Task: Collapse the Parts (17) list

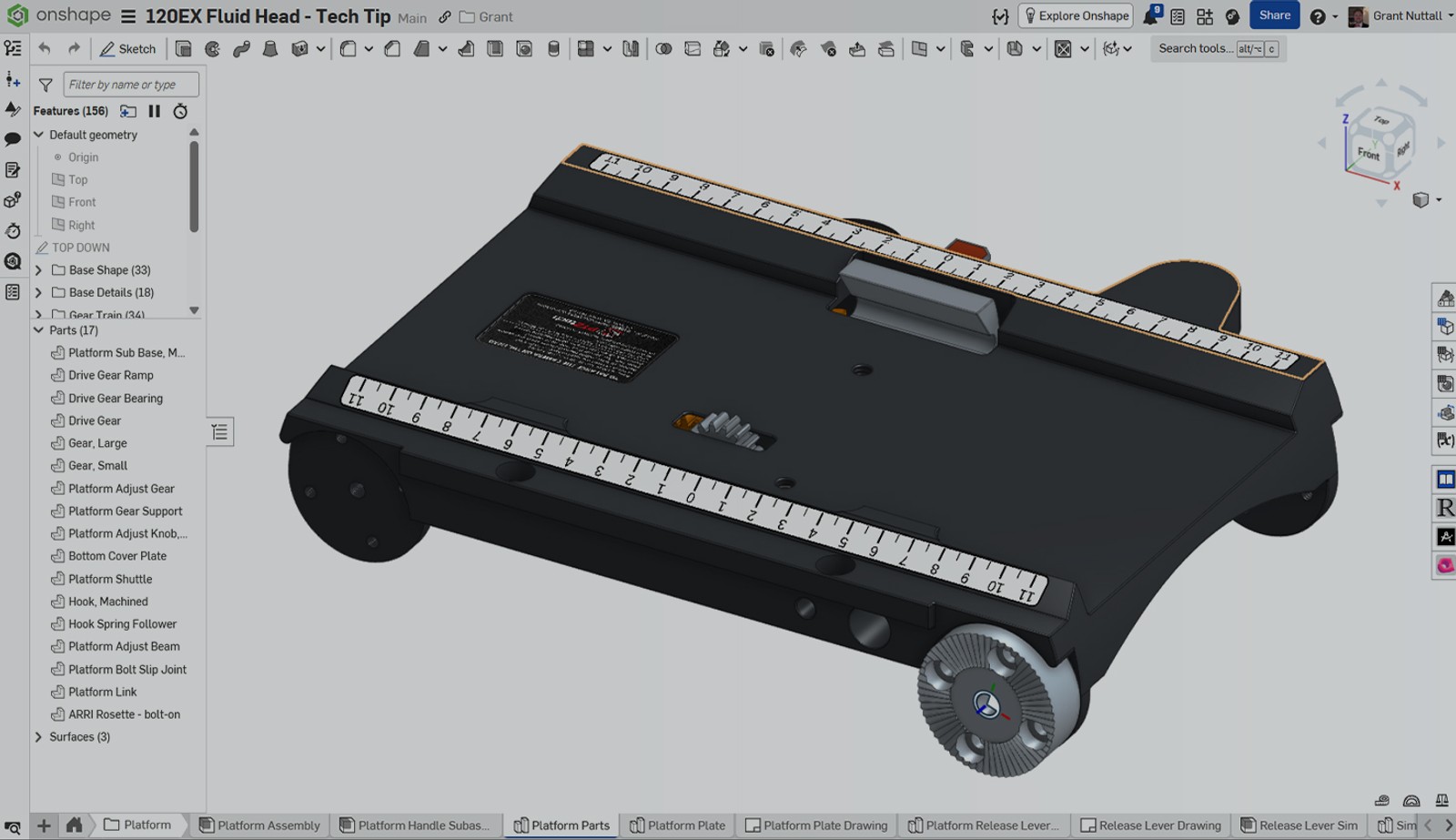Action: (x=38, y=330)
